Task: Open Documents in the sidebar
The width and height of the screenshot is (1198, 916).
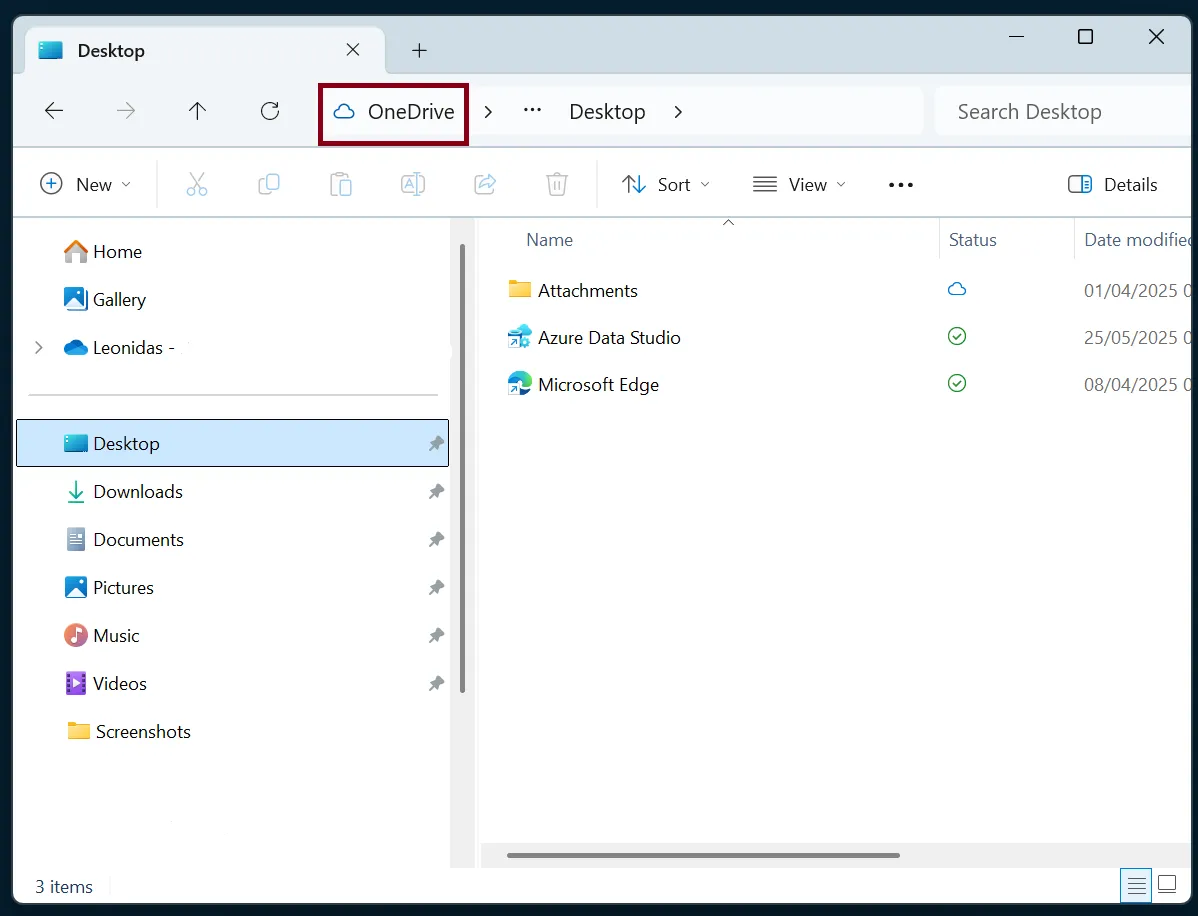Action: pyautogui.click(x=125, y=539)
